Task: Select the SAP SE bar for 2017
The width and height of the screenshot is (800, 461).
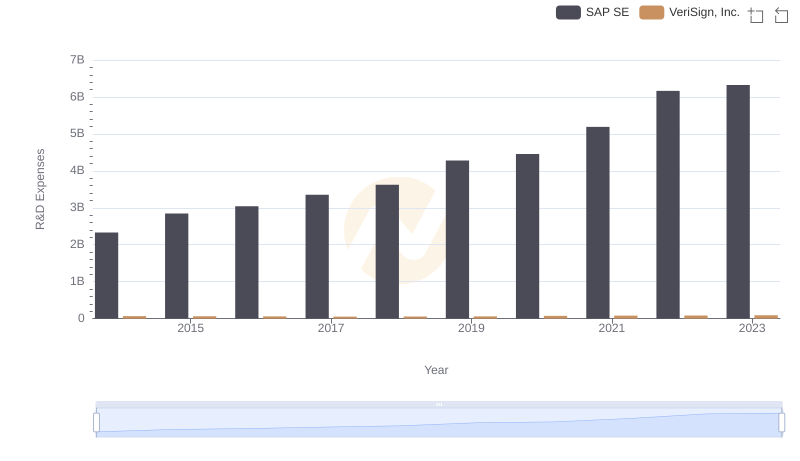Action: (x=317, y=257)
